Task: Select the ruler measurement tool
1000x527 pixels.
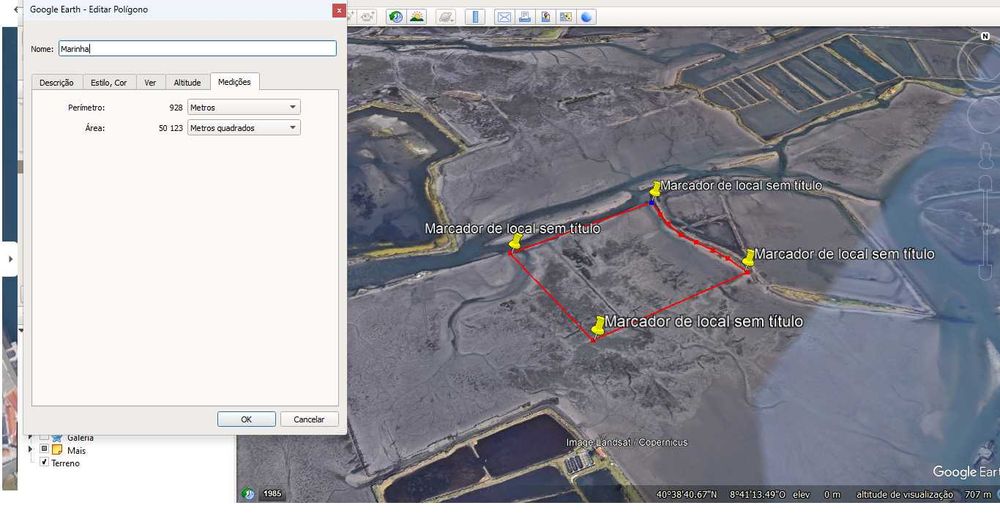Action: pos(475,17)
